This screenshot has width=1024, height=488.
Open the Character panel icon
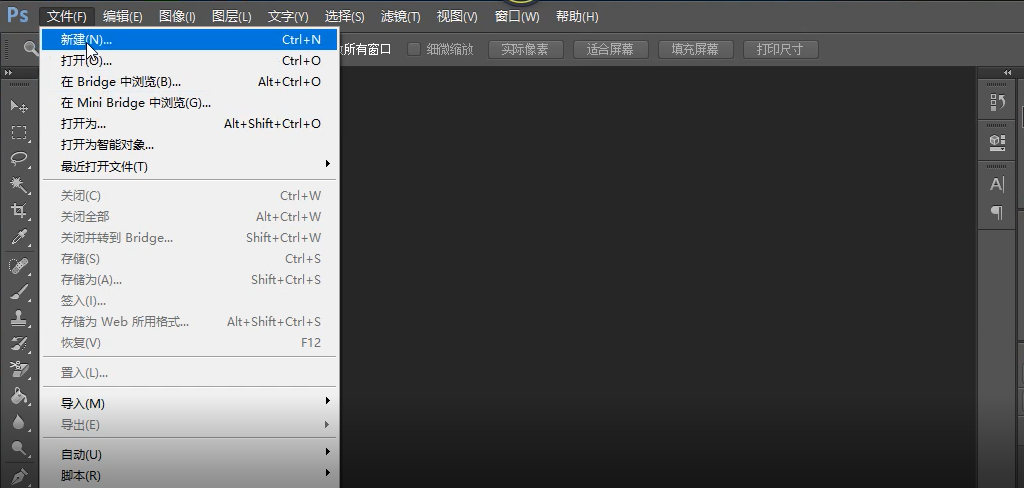coord(997,184)
